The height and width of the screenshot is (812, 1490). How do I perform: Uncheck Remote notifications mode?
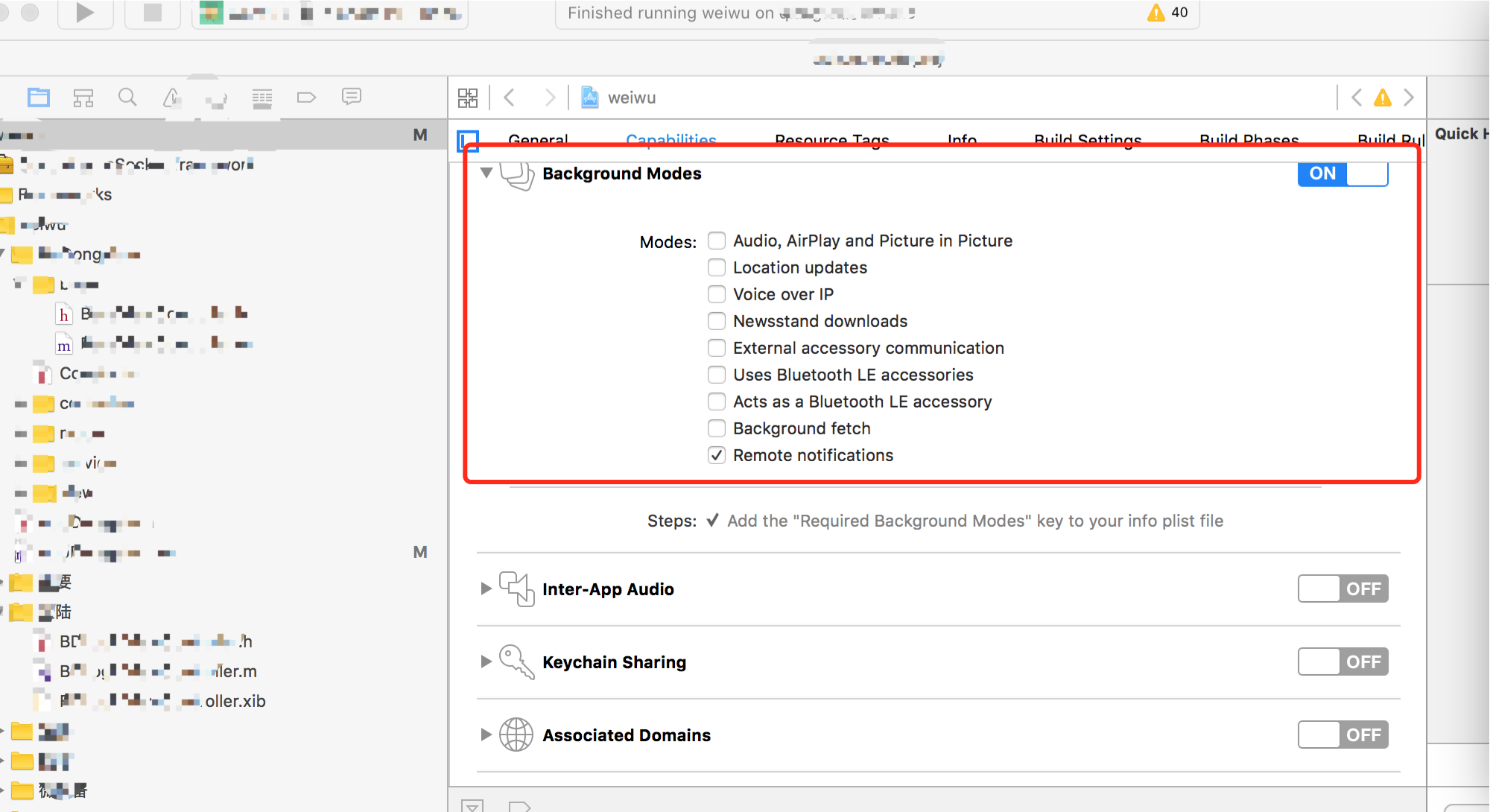pos(717,455)
